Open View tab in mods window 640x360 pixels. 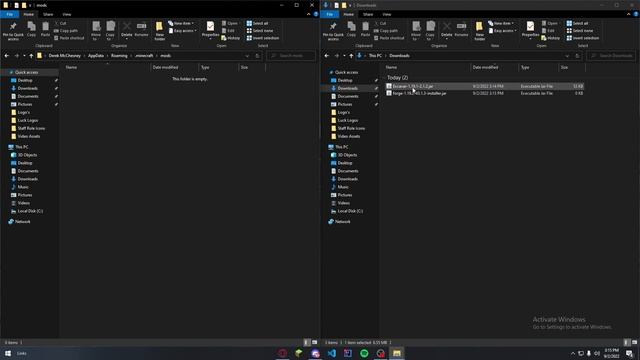(x=67, y=14)
